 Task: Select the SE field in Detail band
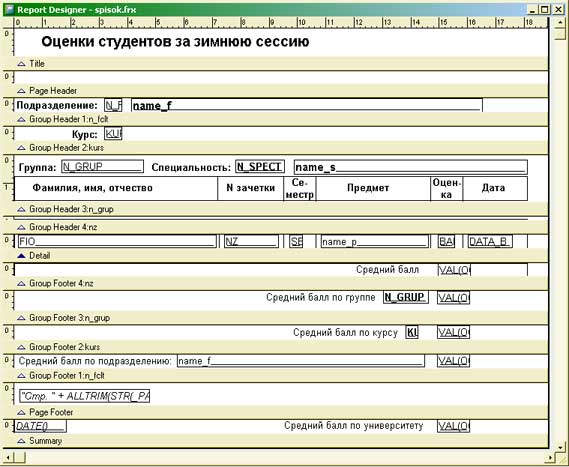pos(296,241)
